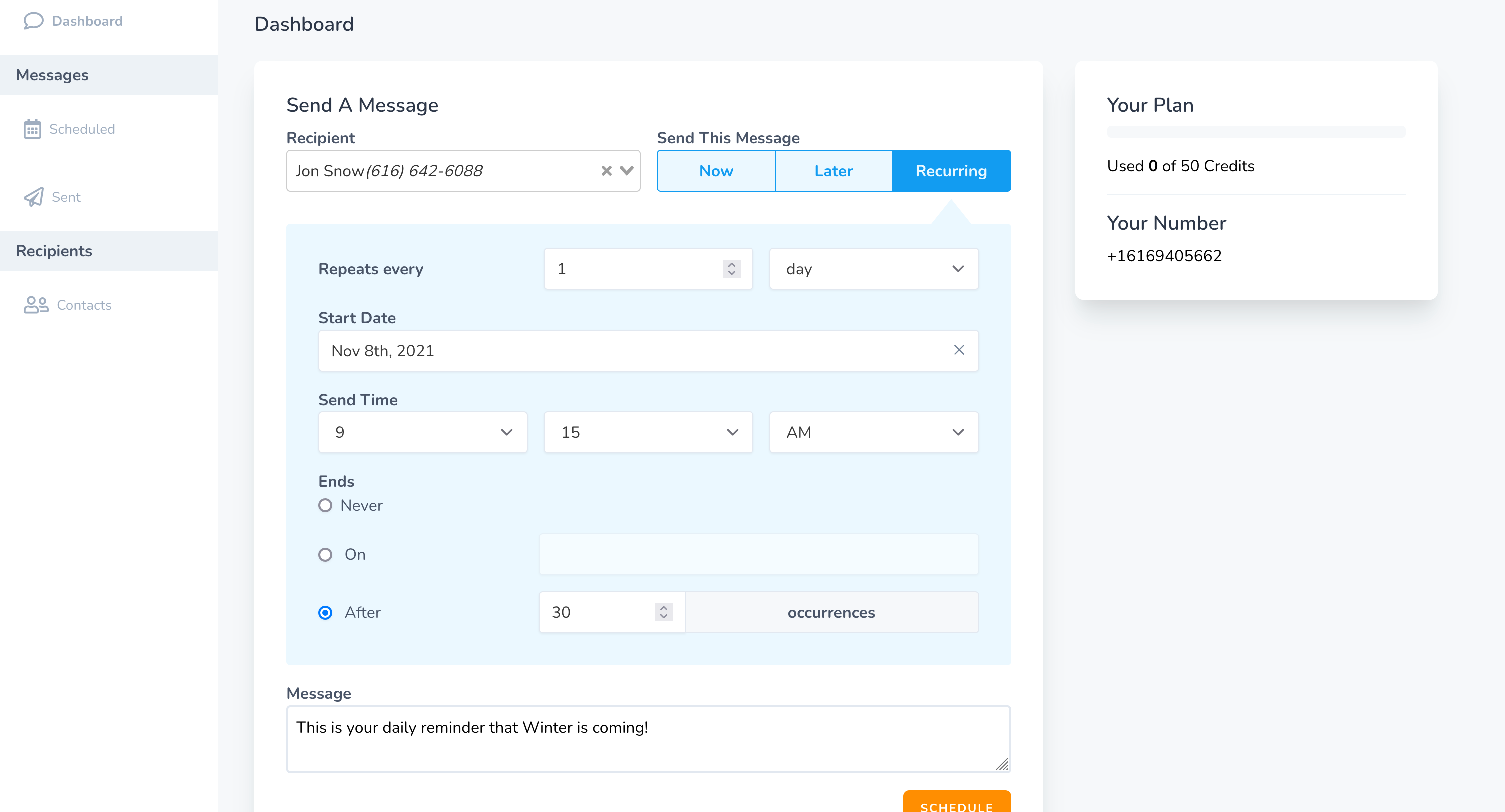Viewport: 1505px width, 812px height.
Task: Click into the Message text area
Action: tap(648, 739)
